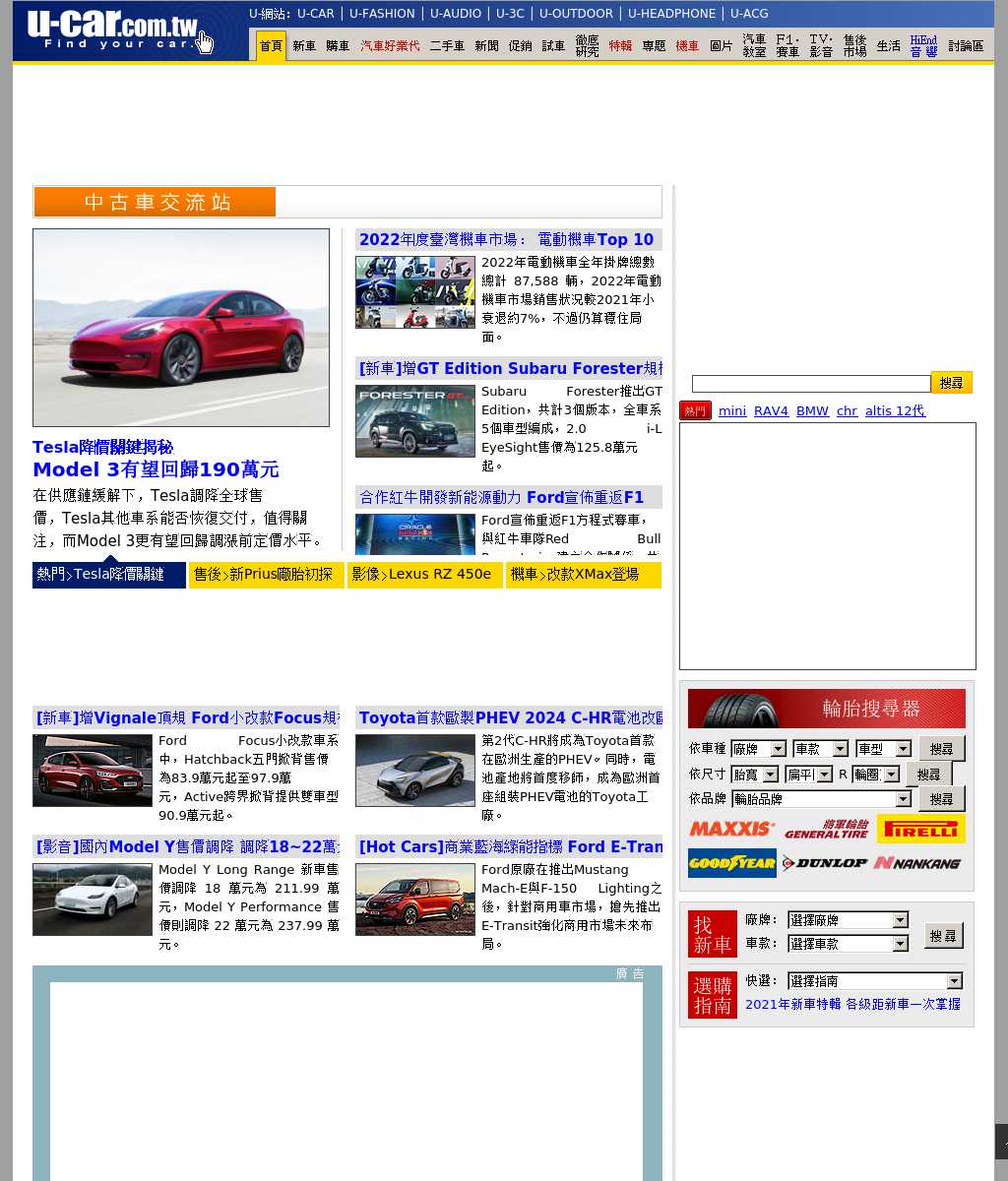1008x1181 pixels.
Task: Click the Pirelli brand logo
Action: coord(920,829)
